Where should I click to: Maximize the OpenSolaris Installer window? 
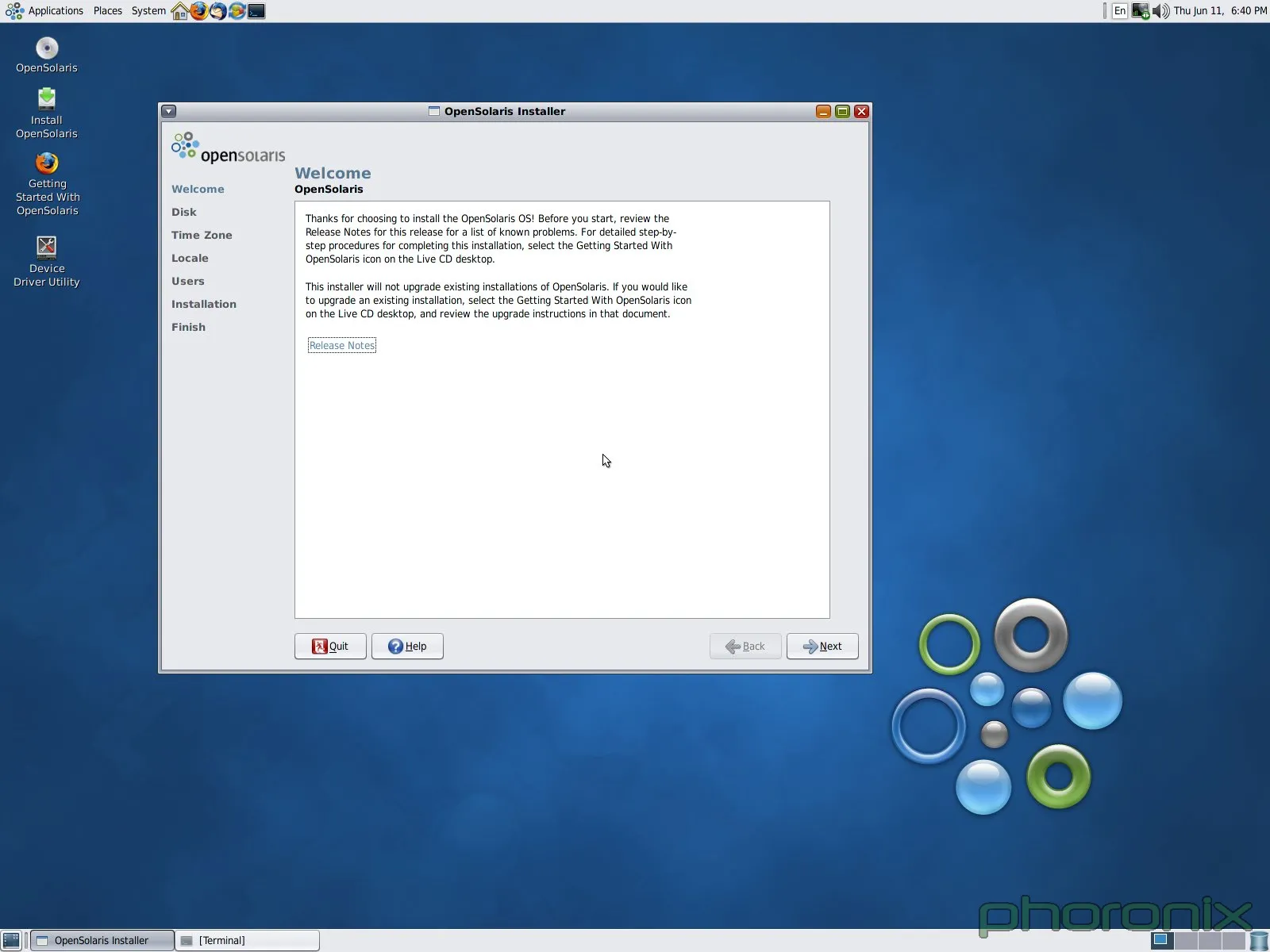842,112
